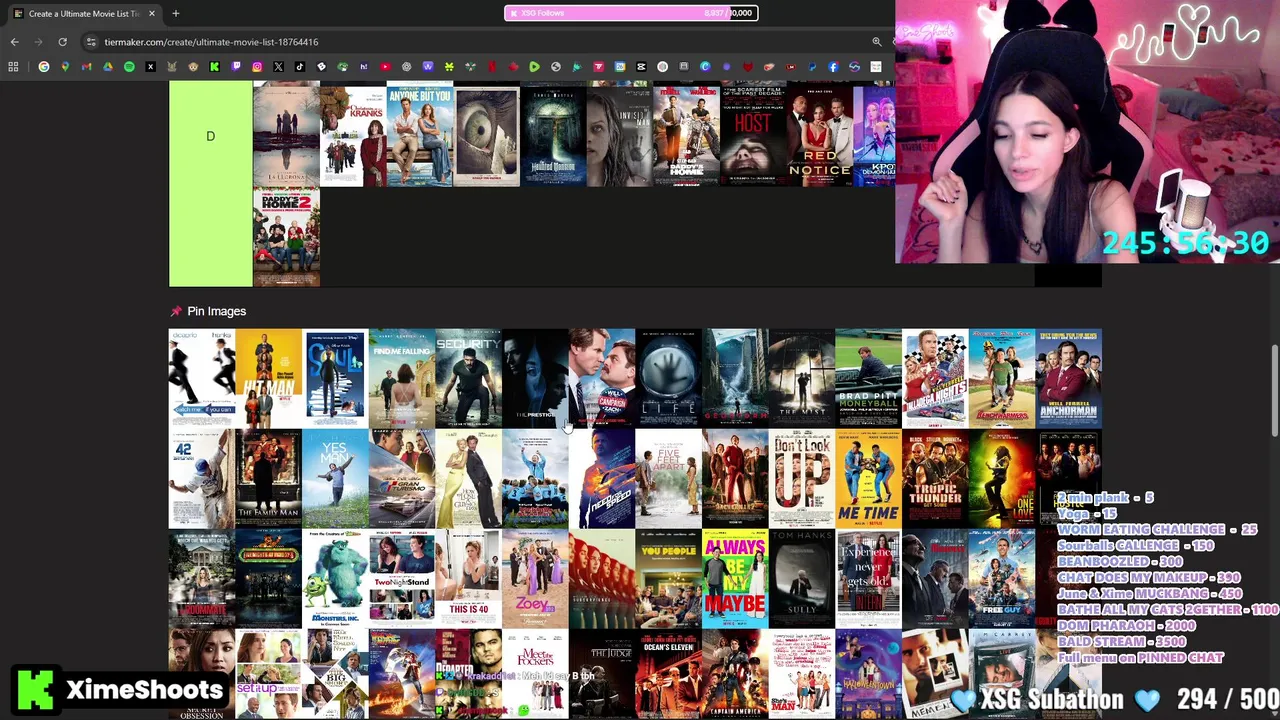The image size is (1280, 720).
Task: Open the green Kick bookmark
Action: click(x=214, y=67)
